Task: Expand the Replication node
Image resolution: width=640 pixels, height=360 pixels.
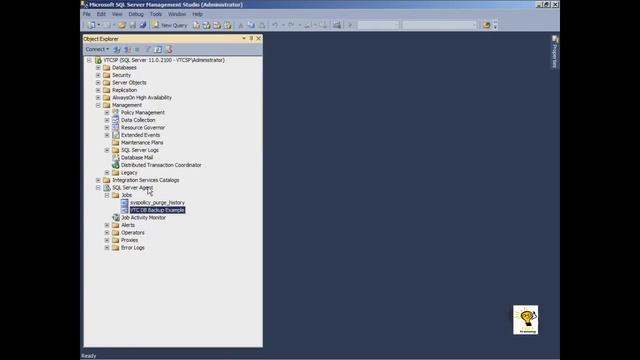Action: pos(98,90)
